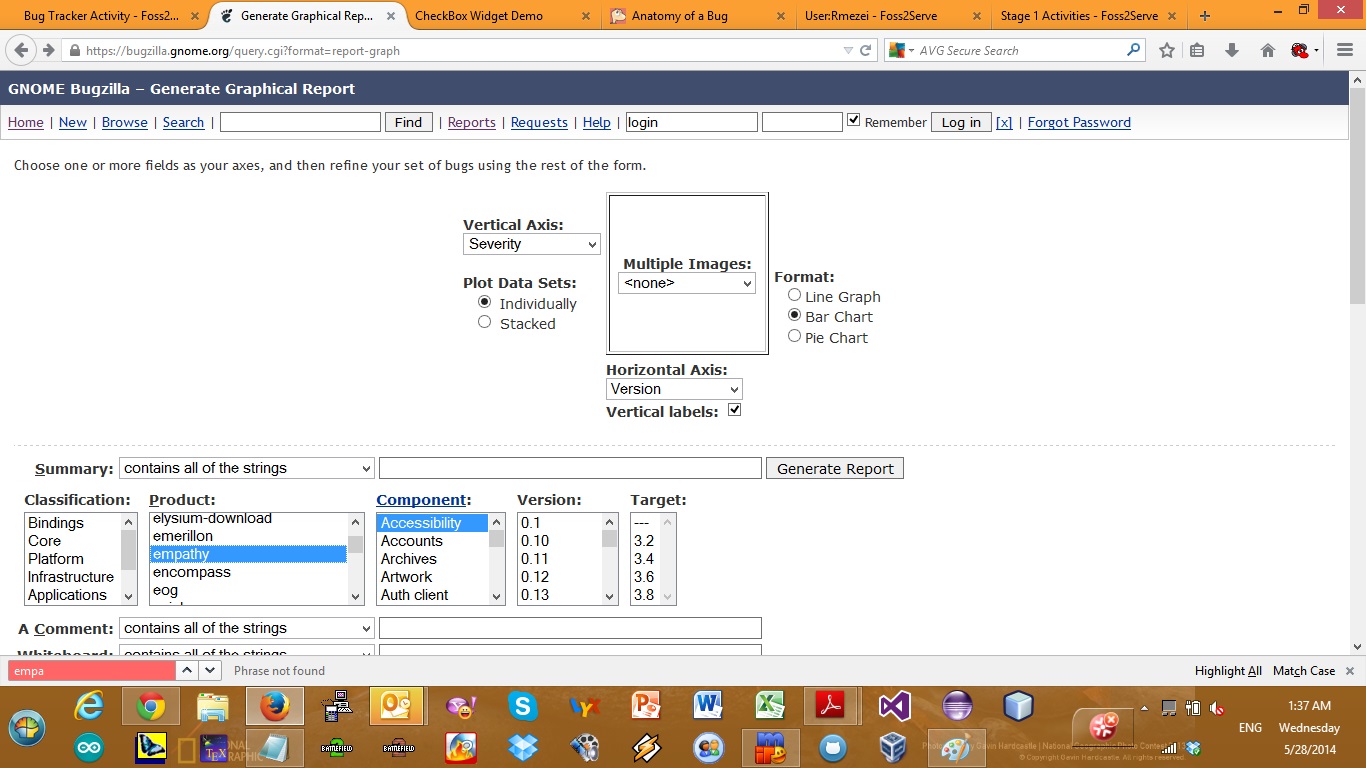Viewport: 1366px width, 768px height.
Task: Click the Generate Report button
Action: [x=835, y=468]
